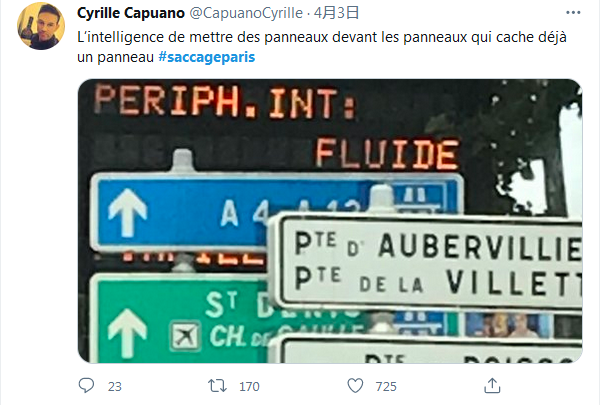This screenshot has height=405, width=600.
Task: Click the airplane icon on the green sign
Action: tap(184, 336)
